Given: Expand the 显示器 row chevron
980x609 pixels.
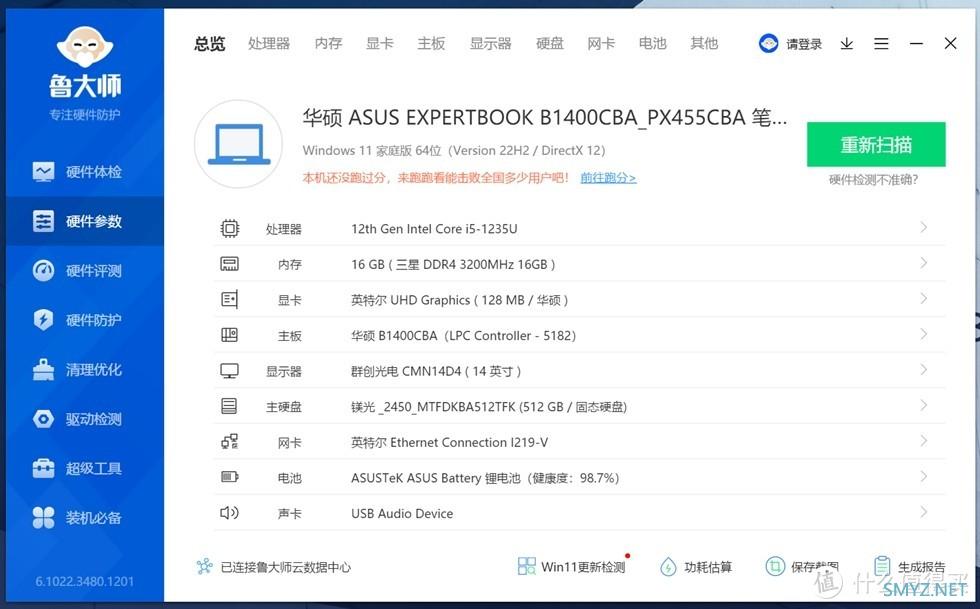Looking at the screenshot, I should click(923, 370).
